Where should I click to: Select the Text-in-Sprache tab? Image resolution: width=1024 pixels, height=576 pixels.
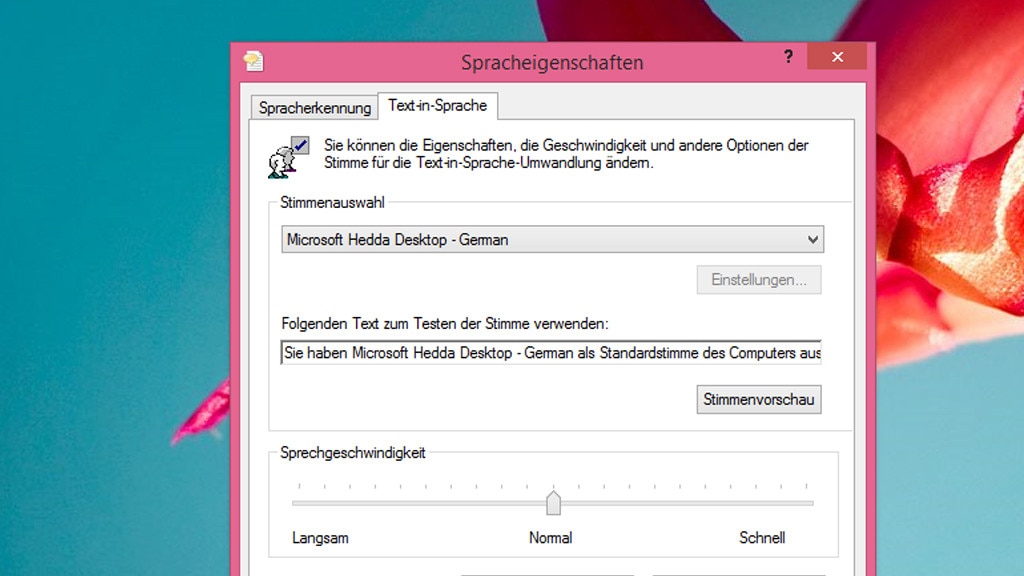[438, 106]
